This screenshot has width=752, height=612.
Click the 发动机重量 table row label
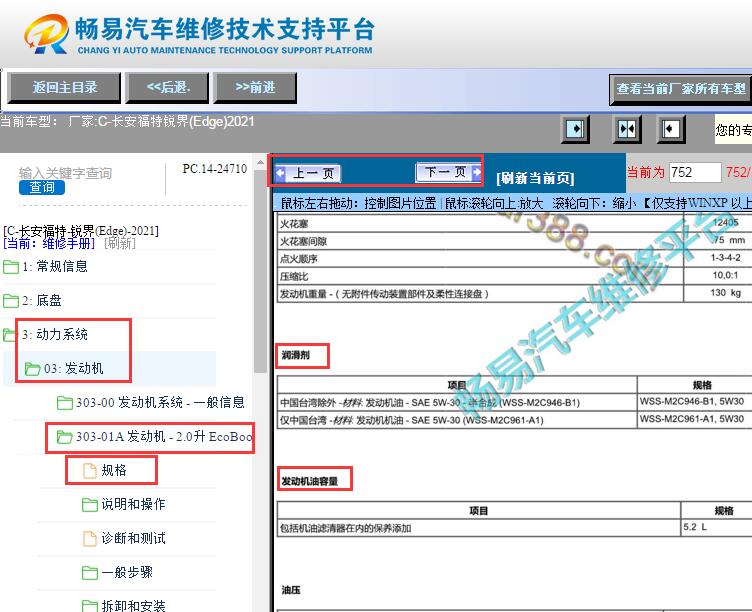384,294
